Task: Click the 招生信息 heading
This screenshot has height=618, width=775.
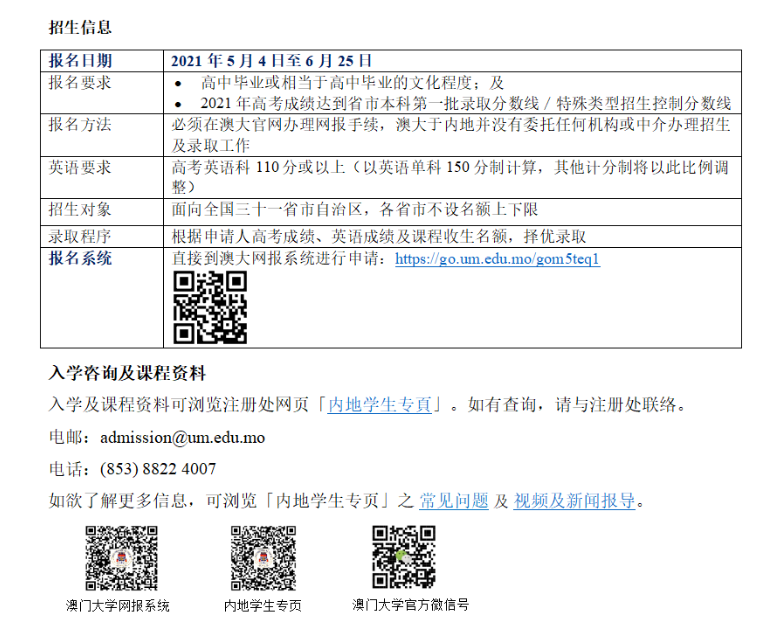Action: (80, 27)
